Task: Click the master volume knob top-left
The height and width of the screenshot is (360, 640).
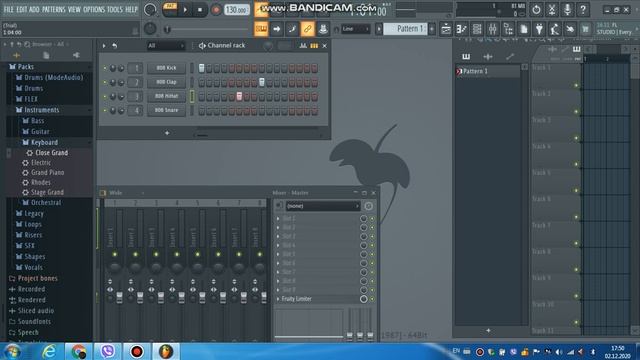Action: 150,9
